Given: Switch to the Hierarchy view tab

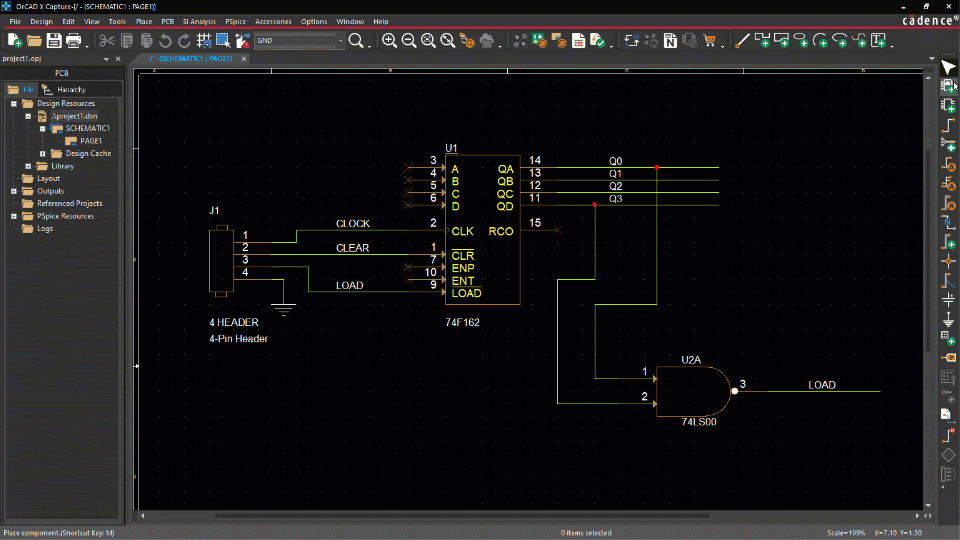Looking at the screenshot, I should (66, 89).
